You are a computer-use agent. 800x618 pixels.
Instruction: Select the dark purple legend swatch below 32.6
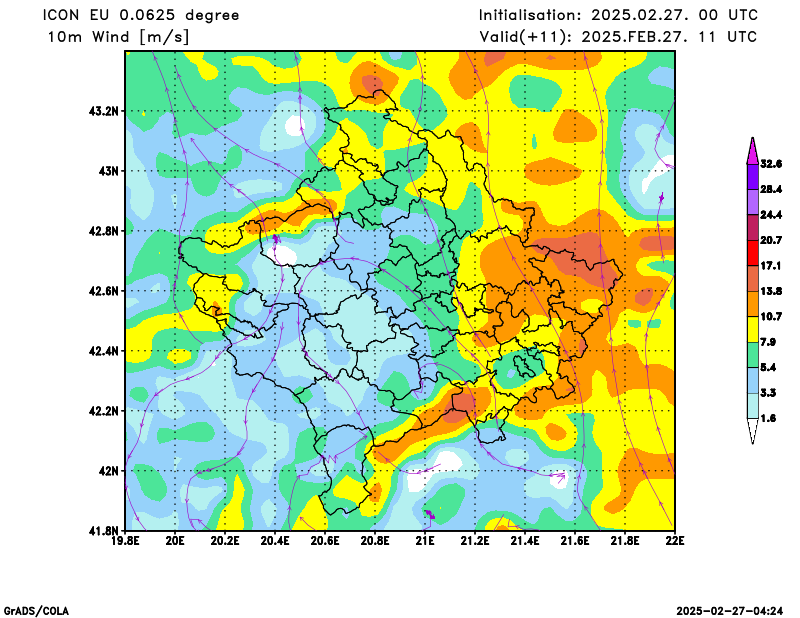[x=753, y=177]
